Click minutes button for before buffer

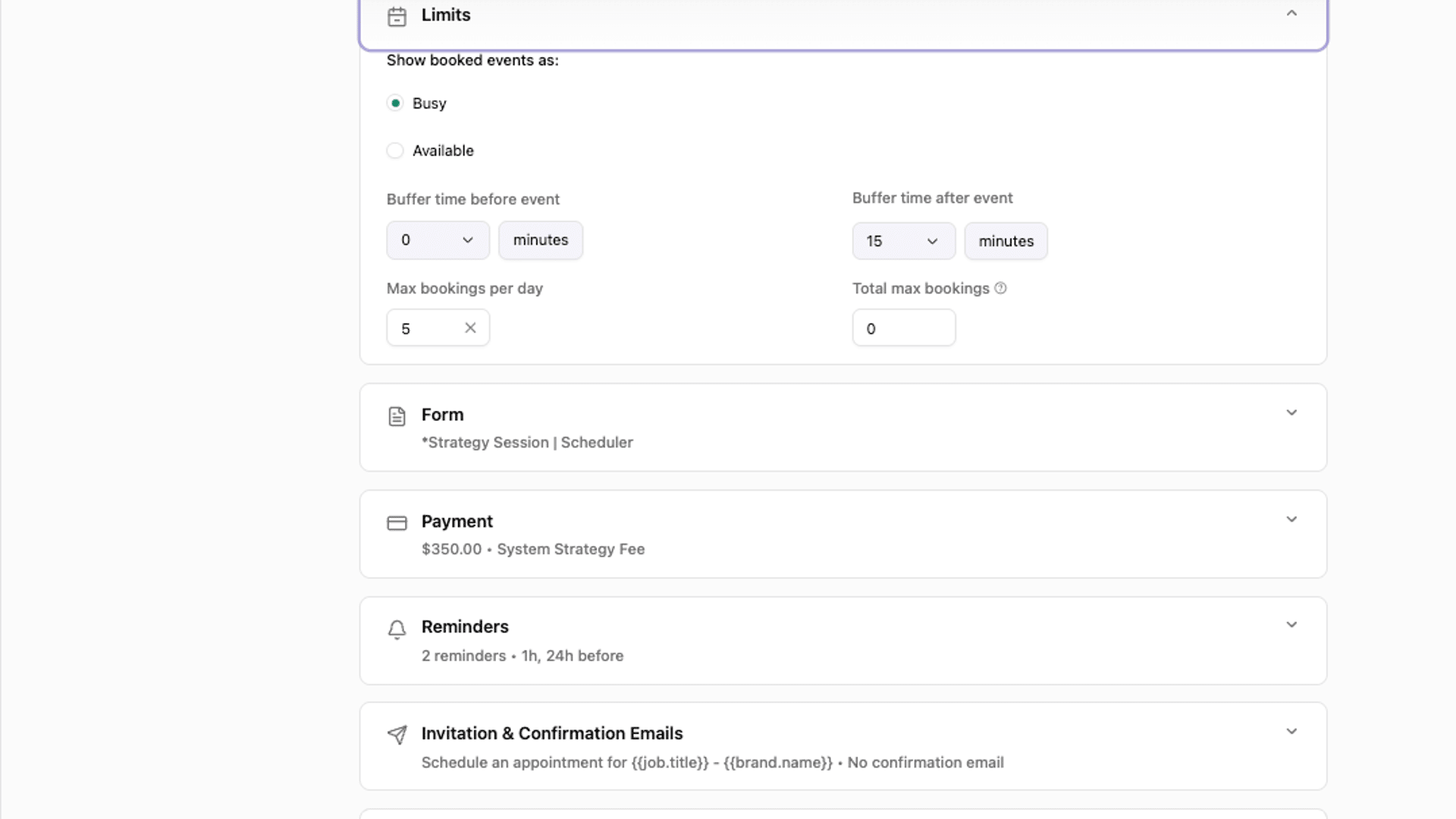tap(540, 240)
